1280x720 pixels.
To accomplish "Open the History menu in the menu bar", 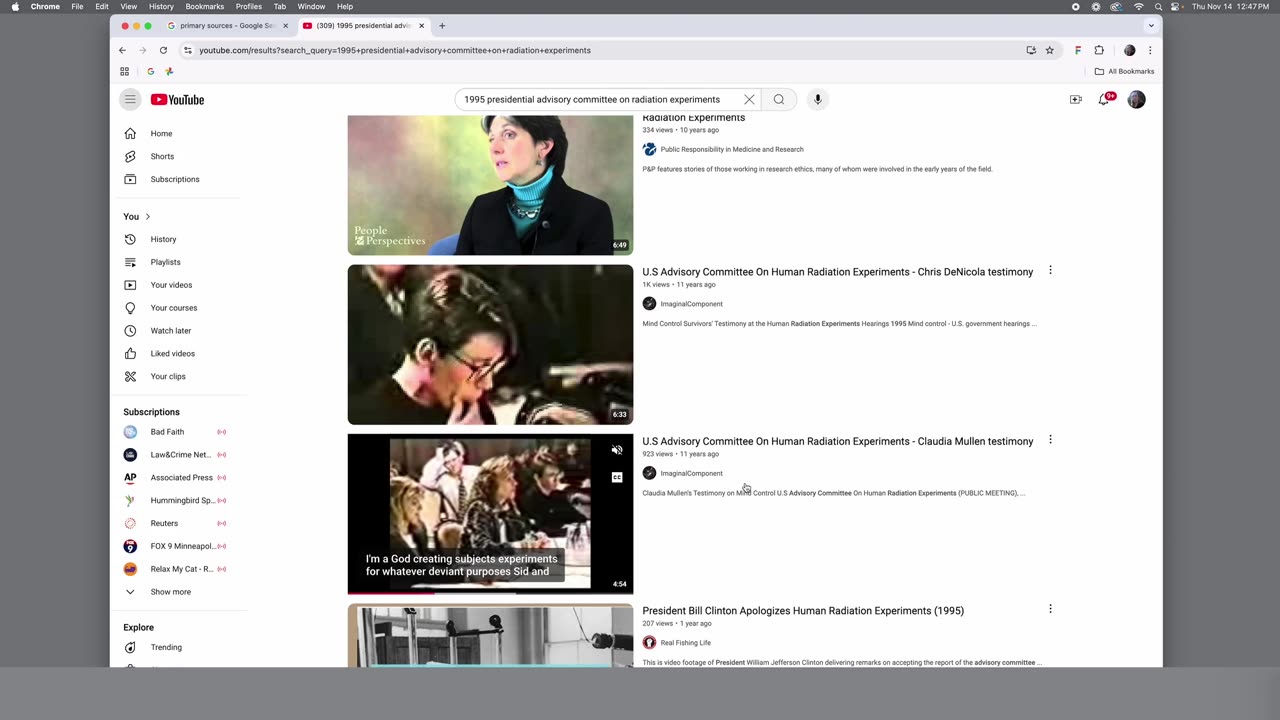I will point(161,6).
